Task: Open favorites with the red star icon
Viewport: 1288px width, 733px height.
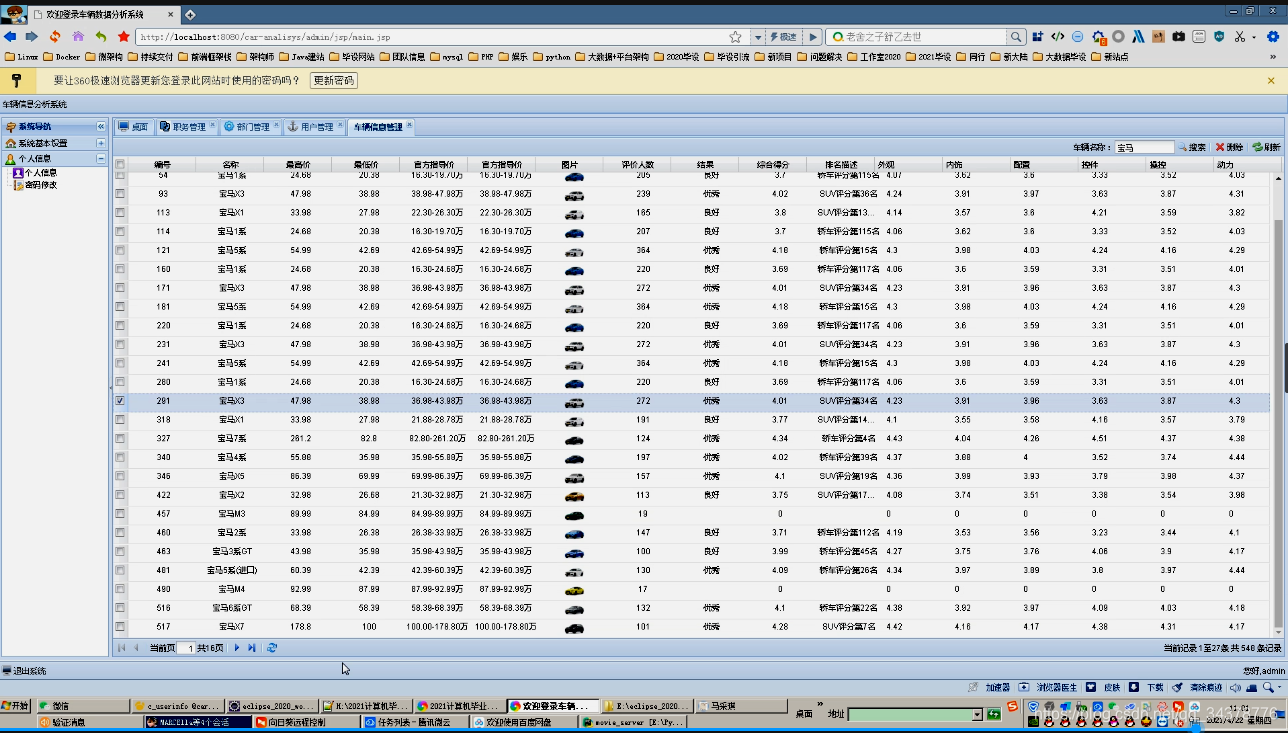Action: click(124, 37)
